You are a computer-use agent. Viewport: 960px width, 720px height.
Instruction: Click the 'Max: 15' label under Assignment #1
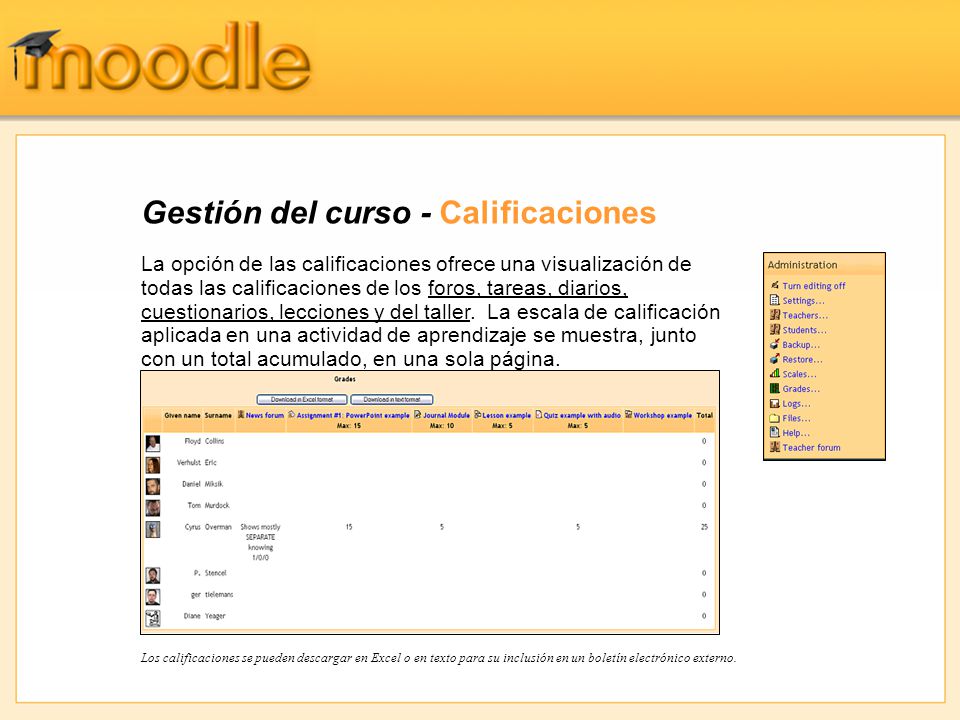click(x=348, y=426)
